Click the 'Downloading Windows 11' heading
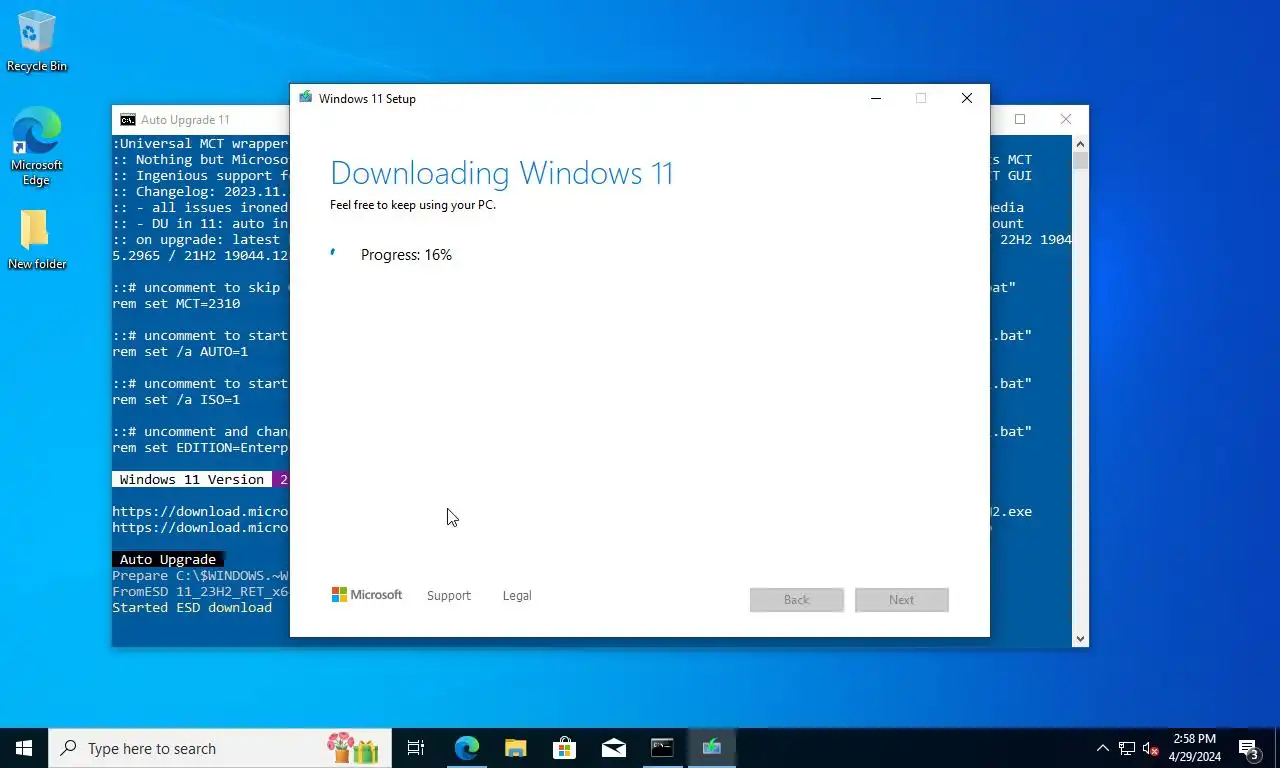 pos(501,173)
